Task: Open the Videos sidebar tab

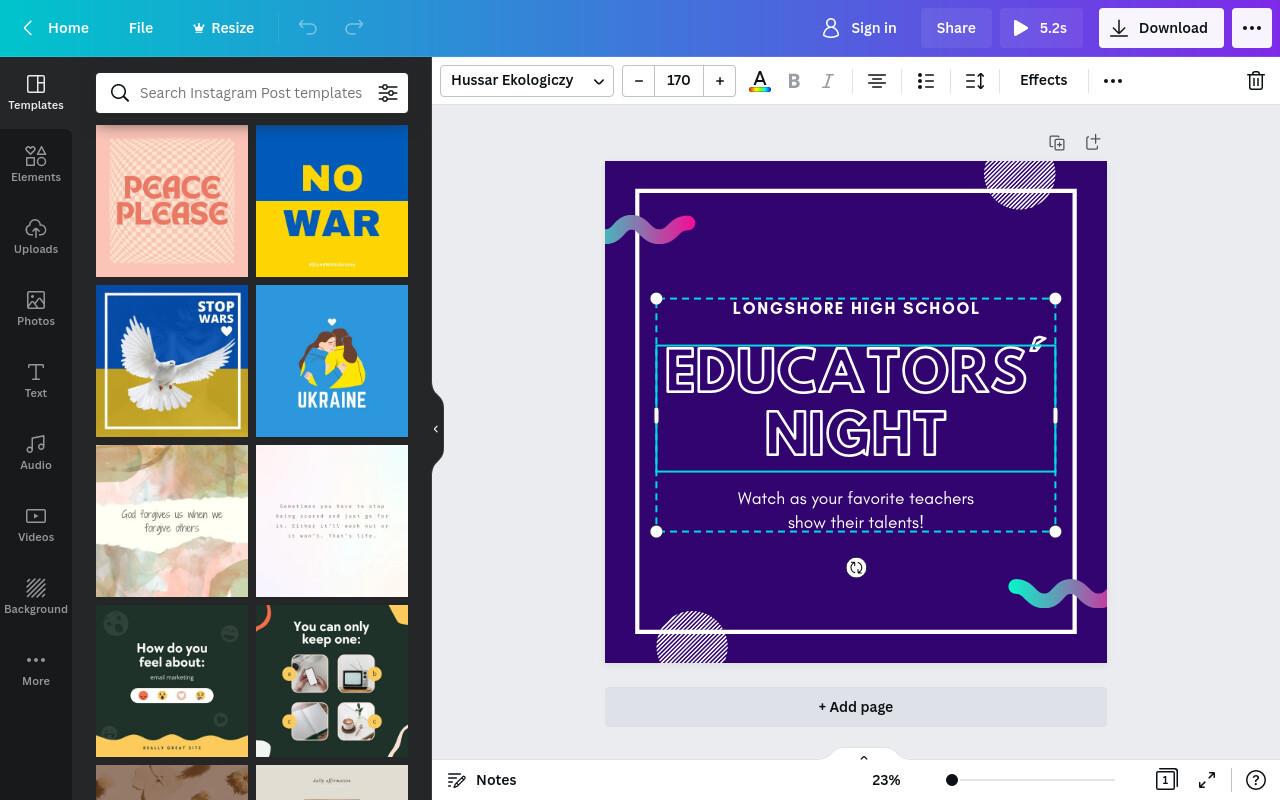Action: pyautogui.click(x=36, y=525)
